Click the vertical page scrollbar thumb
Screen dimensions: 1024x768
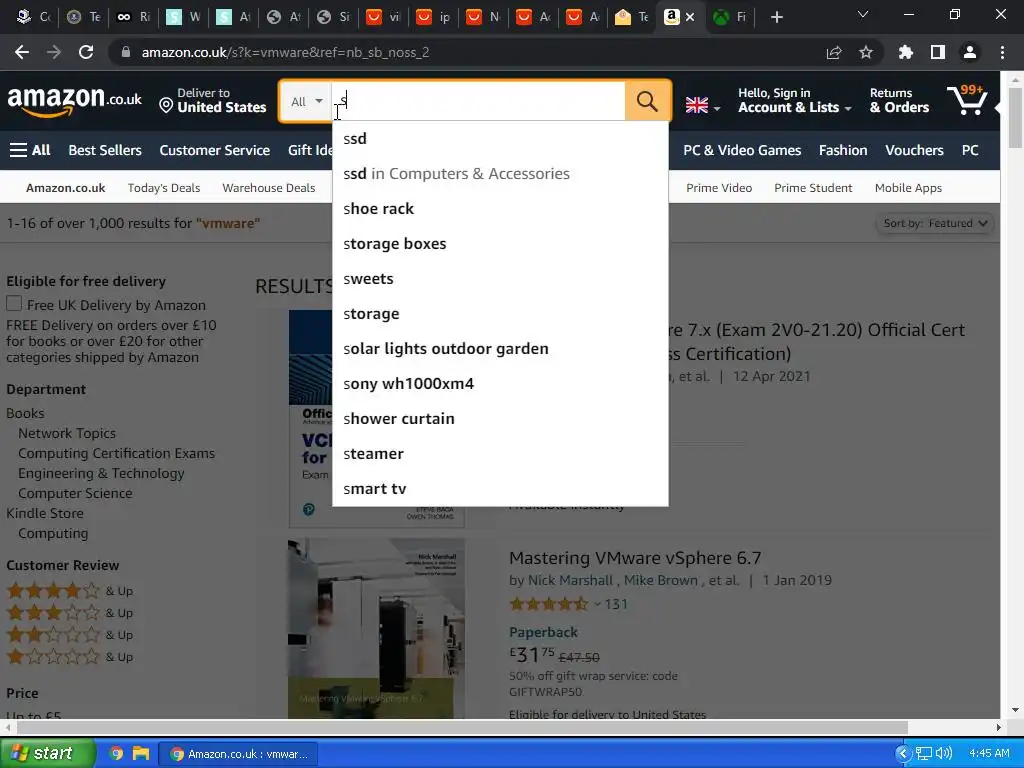coord(1016,118)
